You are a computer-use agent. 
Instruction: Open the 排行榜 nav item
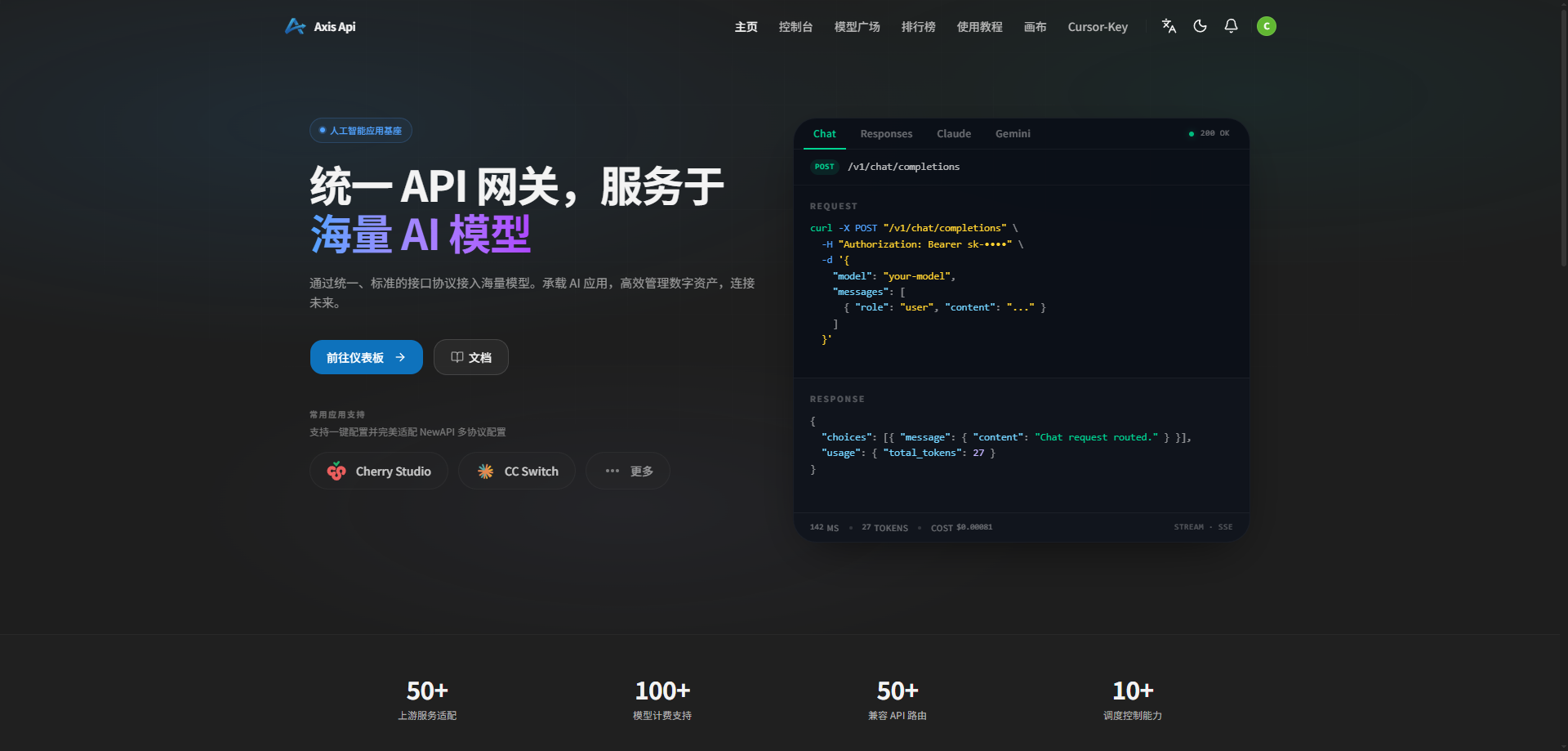click(x=918, y=27)
